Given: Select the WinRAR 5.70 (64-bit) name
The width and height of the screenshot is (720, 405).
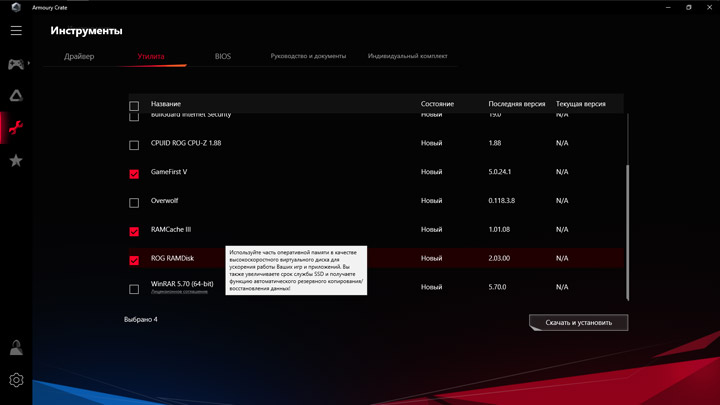Looking at the screenshot, I should point(182,284).
